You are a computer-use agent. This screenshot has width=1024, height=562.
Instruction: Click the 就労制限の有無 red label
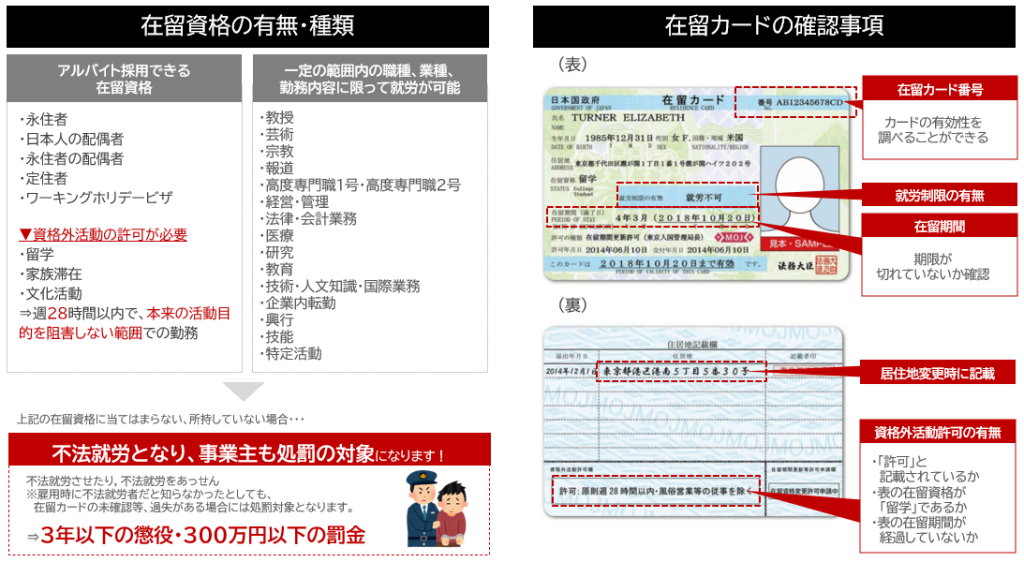tap(940, 195)
